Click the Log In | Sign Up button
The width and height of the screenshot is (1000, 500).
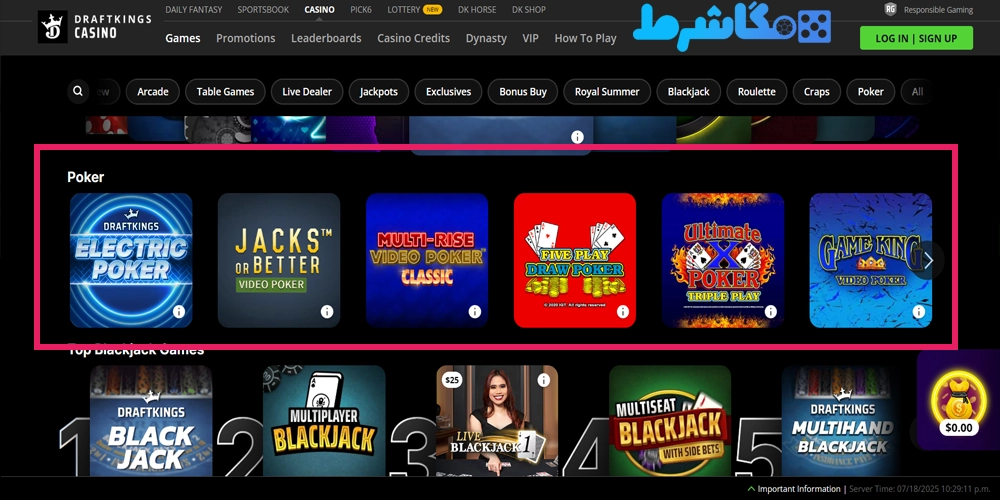click(916, 38)
